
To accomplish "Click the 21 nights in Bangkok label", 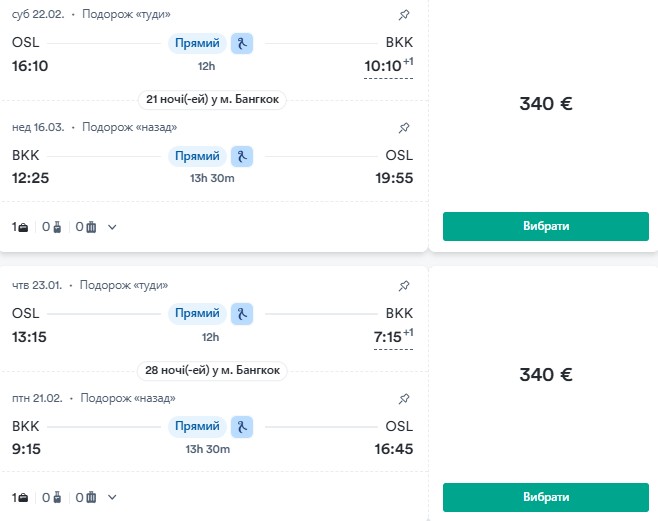I will click(214, 99).
